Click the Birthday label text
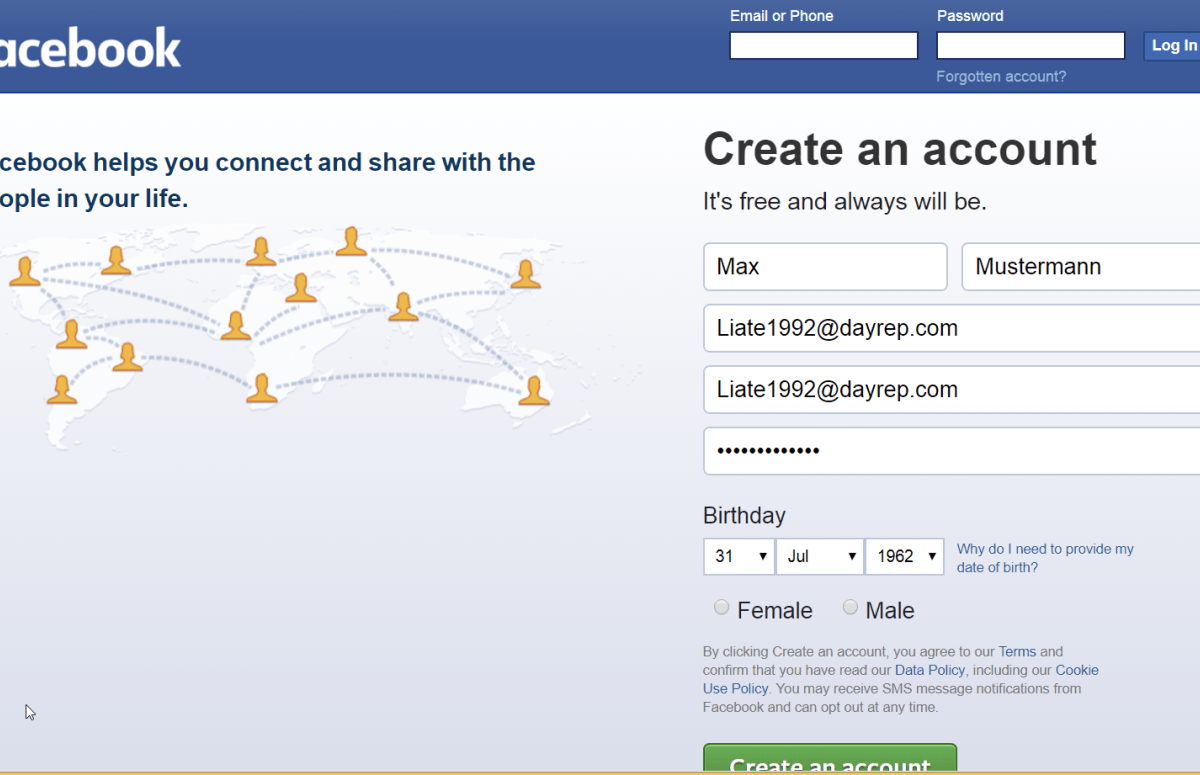The width and height of the screenshot is (1200, 775). (x=744, y=516)
